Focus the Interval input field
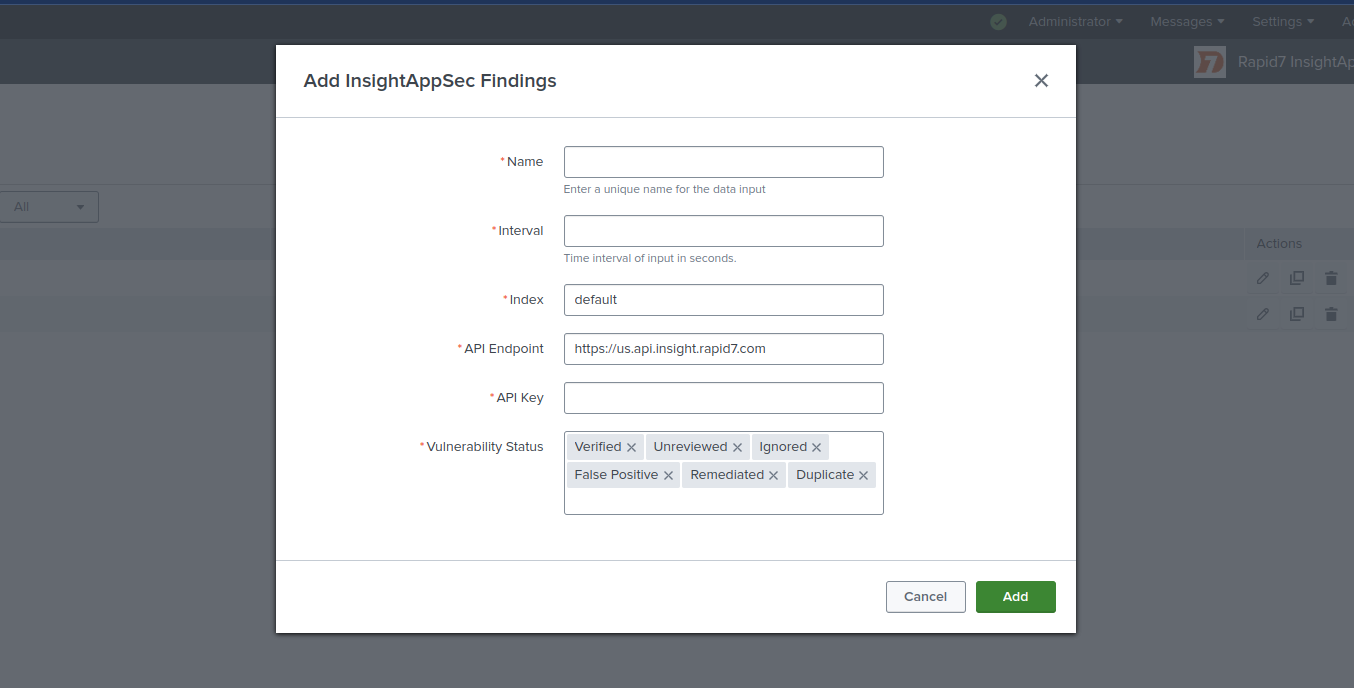The height and width of the screenshot is (688, 1354). [x=724, y=231]
